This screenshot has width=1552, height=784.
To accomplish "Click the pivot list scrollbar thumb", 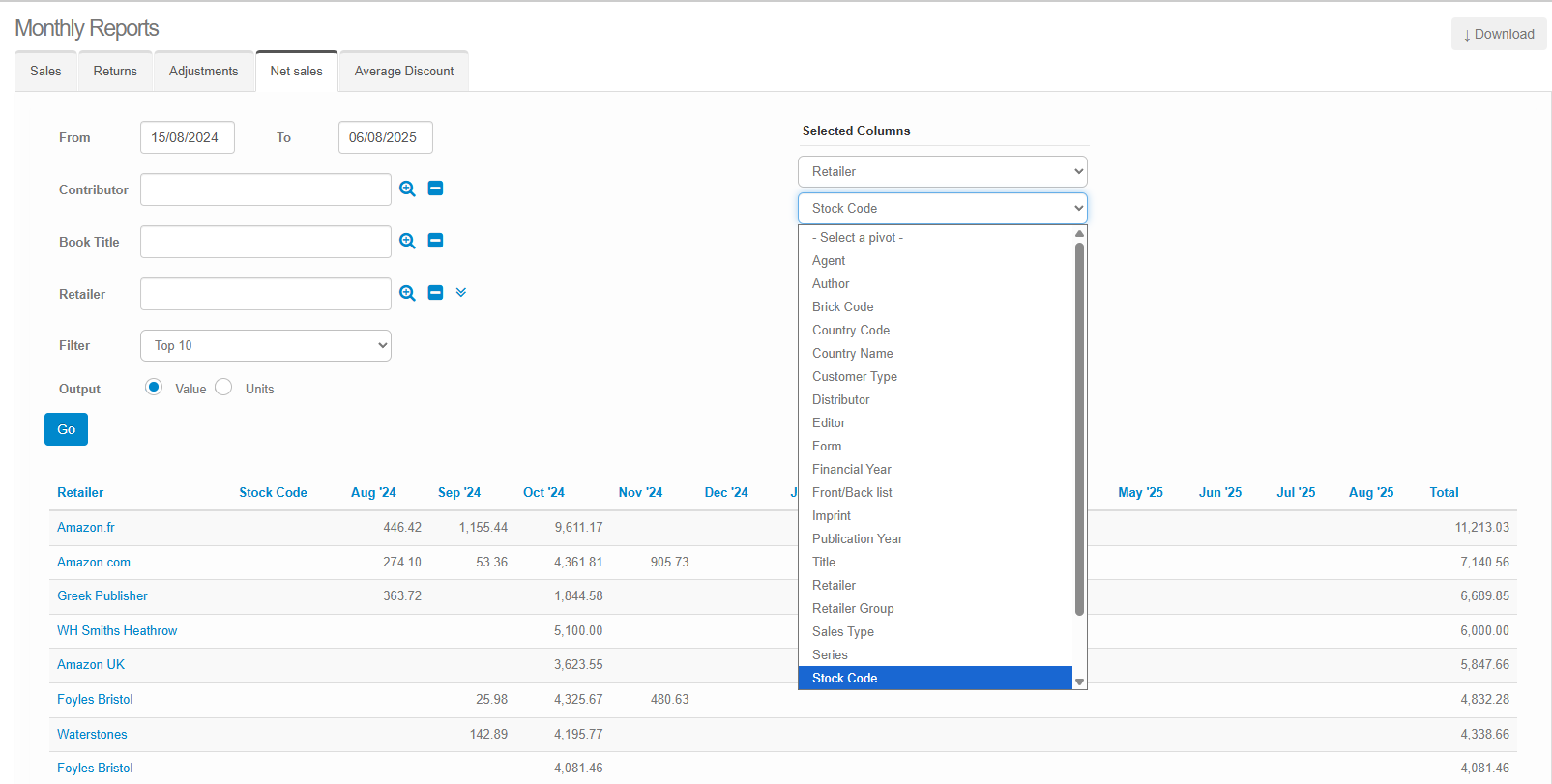I will [1079, 428].
